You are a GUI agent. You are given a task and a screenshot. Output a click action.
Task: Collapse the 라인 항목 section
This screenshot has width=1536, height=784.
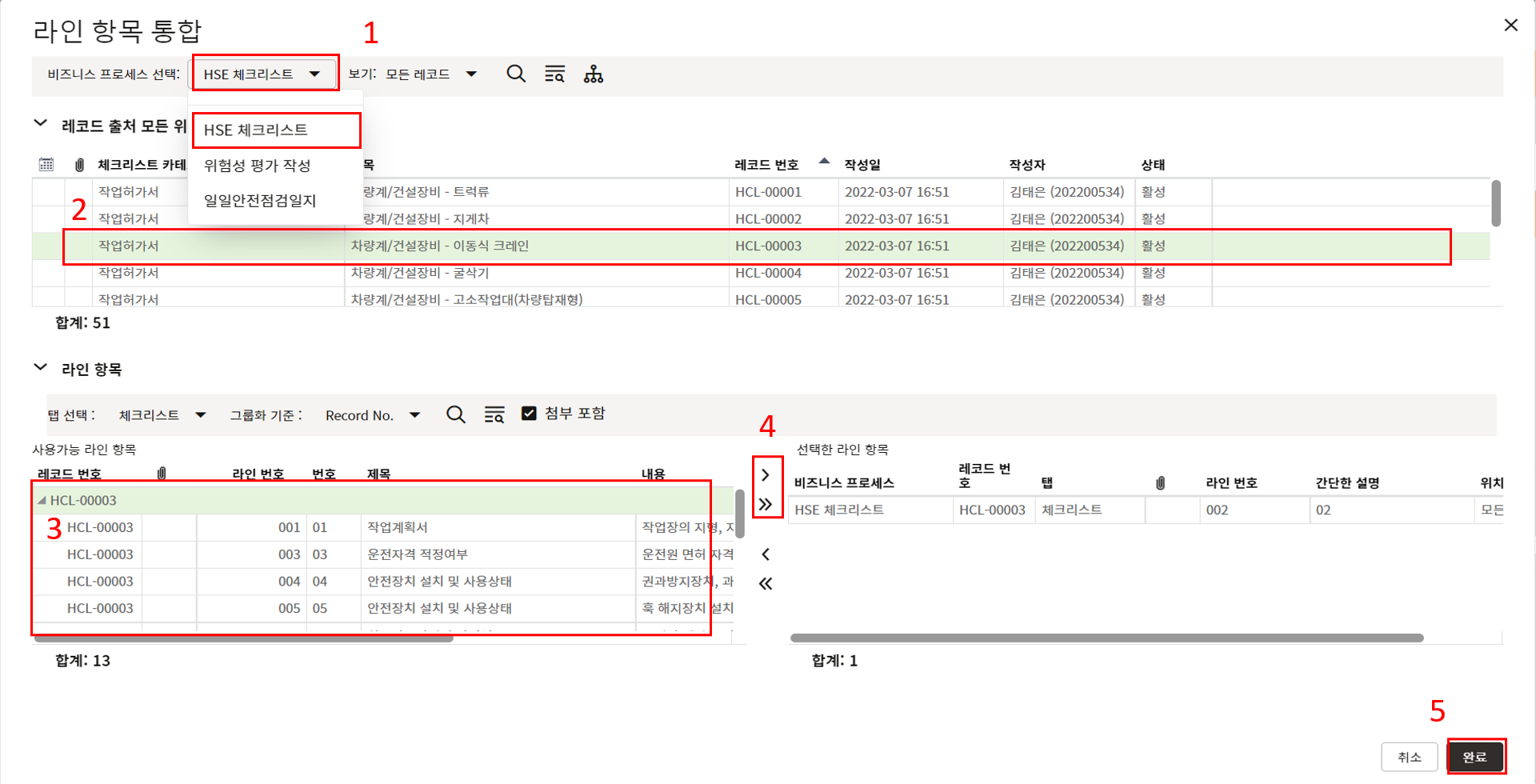click(41, 368)
